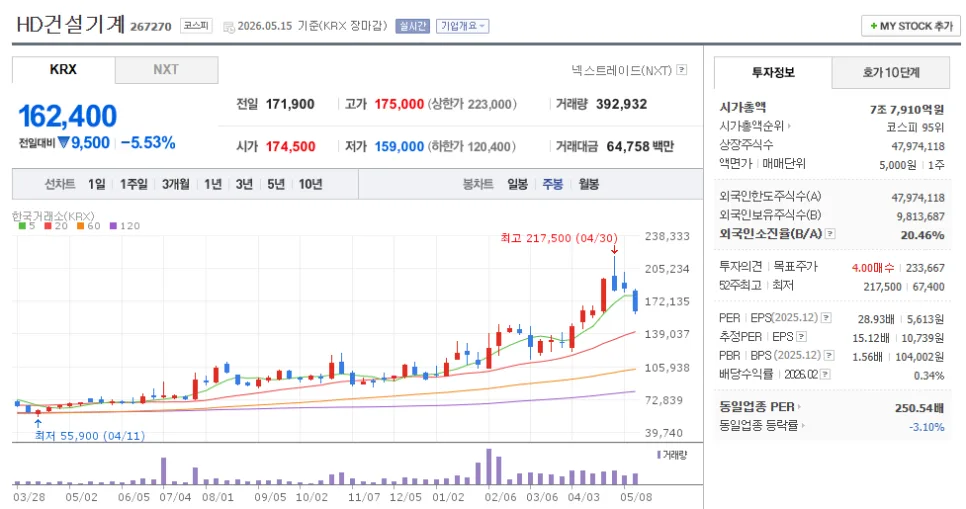
Task: Click the 동일업종 PER value 250.54배
Action: pyautogui.click(x=919, y=408)
